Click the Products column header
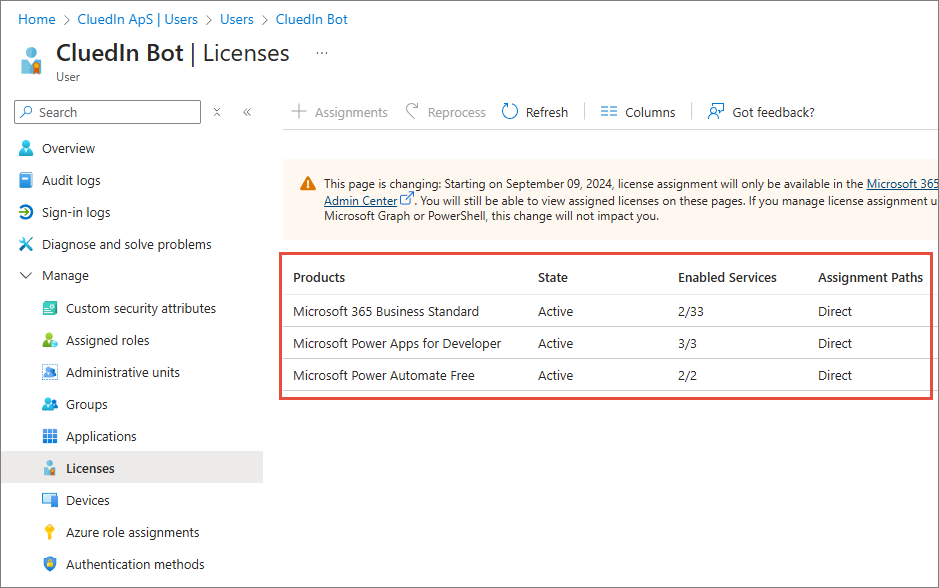The image size is (939, 588). [319, 277]
